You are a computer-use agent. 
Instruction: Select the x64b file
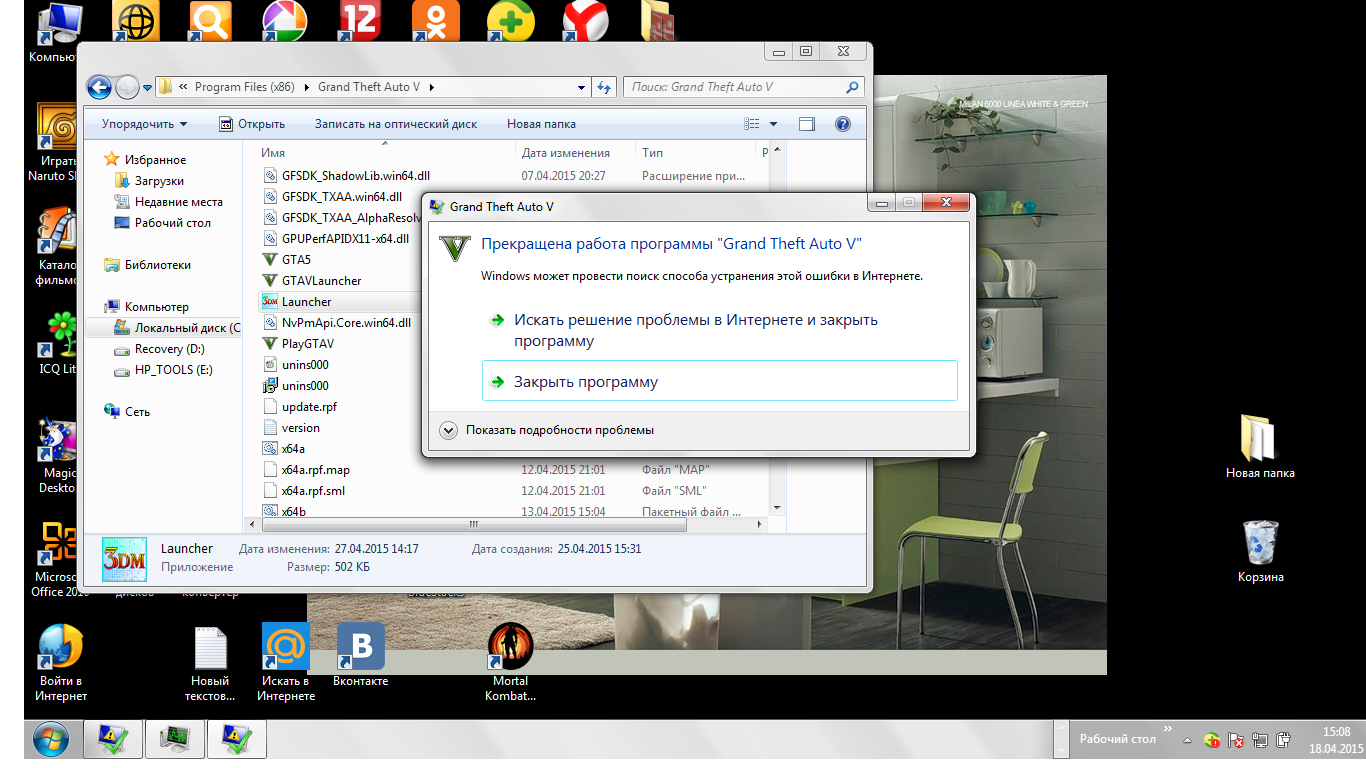click(283, 512)
